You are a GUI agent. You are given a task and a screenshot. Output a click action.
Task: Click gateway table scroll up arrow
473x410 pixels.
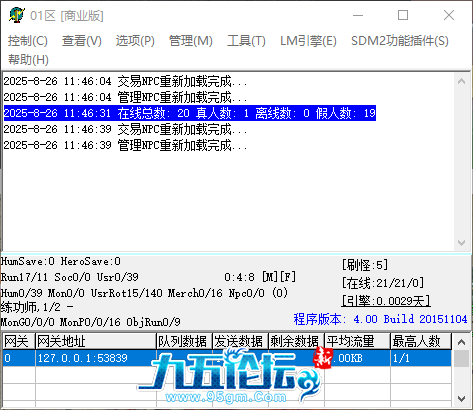(462, 342)
